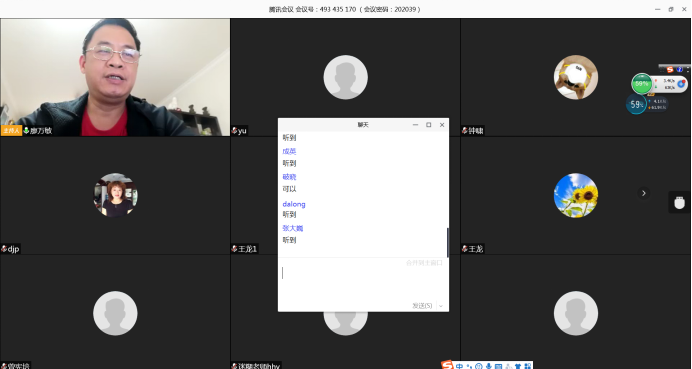Open yu's default avatar
Image resolution: width=692 pixels, height=369 pixels.
[x=346, y=77]
